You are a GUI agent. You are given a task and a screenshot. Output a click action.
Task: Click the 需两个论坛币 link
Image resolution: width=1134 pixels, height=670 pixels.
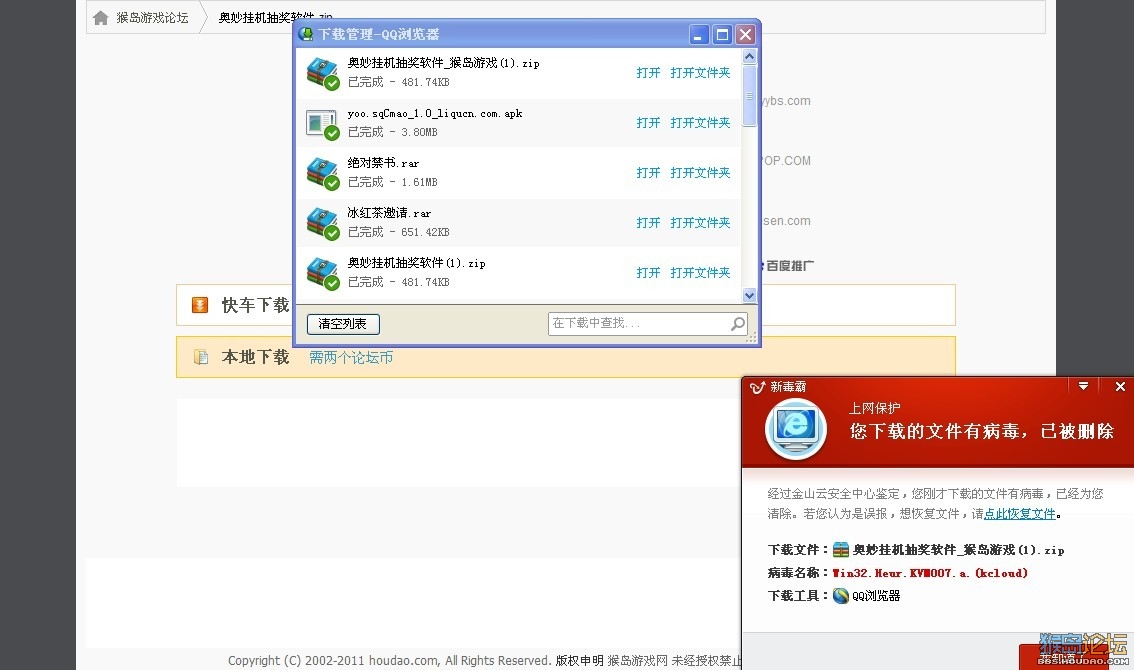(x=351, y=357)
